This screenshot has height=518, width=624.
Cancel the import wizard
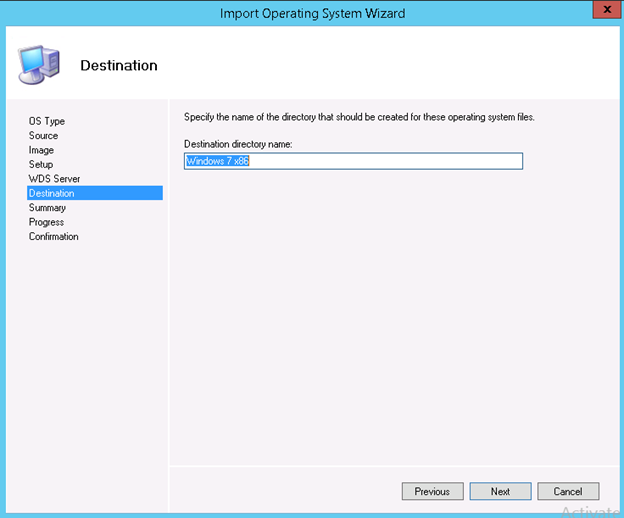pyautogui.click(x=567, y=491)
